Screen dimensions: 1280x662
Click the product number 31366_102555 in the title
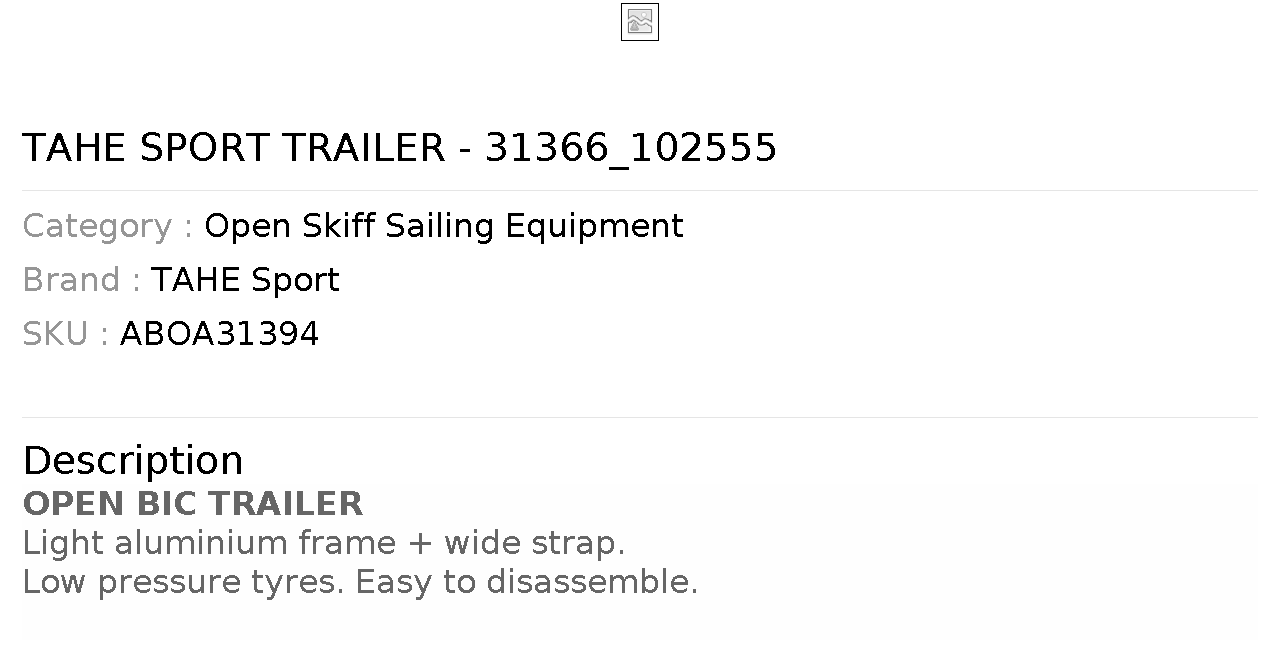pyautogui.click(x=631, y=148)
